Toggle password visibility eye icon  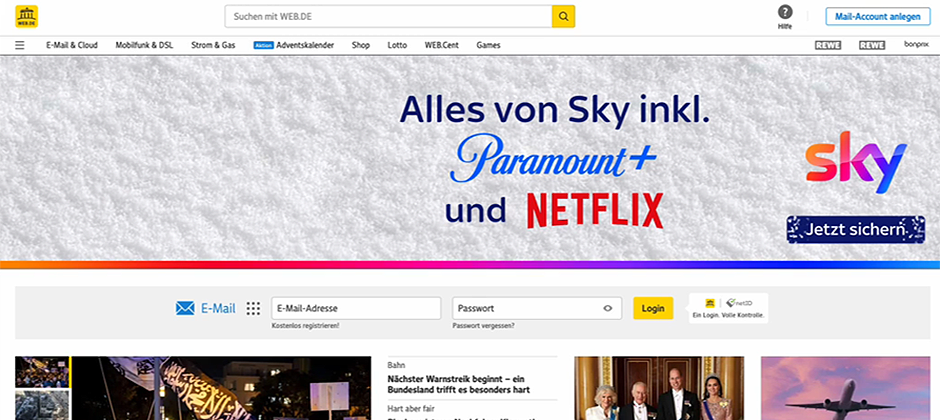coord(608,309)
